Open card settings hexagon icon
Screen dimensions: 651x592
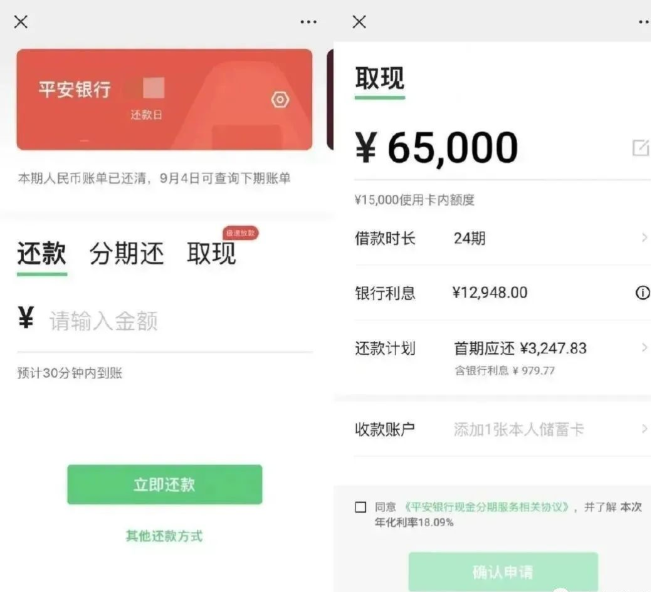[x=280, y=100]
